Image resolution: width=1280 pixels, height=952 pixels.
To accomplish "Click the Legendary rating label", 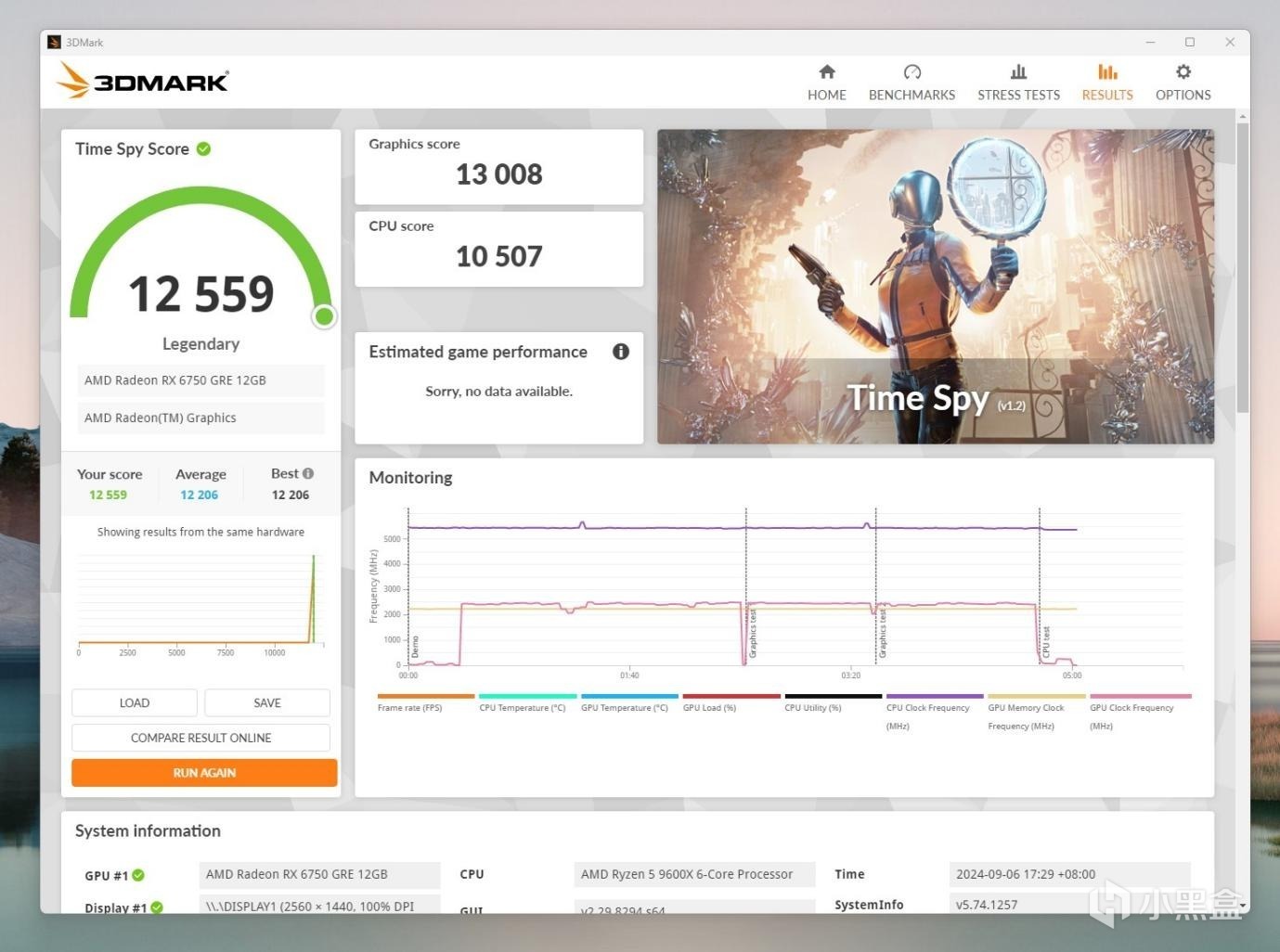I will click(200, 343).
